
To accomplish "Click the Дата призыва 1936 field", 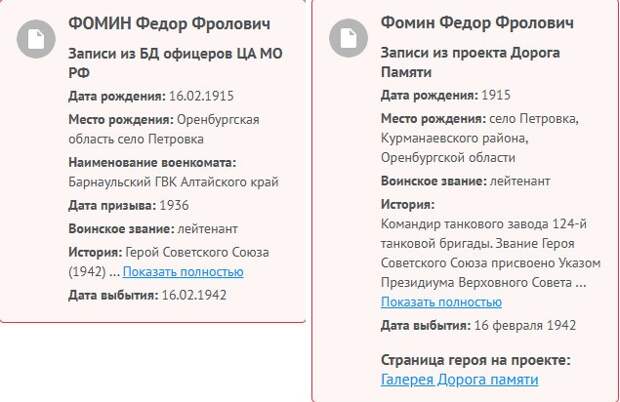I will pyautogui.click(x=129, y=206).
